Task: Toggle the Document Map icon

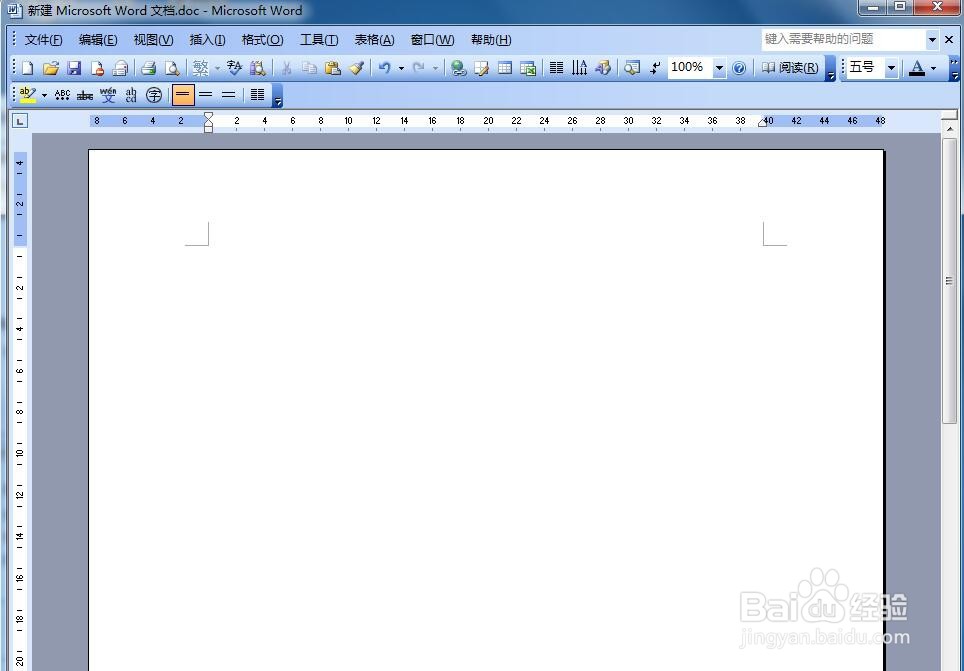Action: [x=632, y=68]
